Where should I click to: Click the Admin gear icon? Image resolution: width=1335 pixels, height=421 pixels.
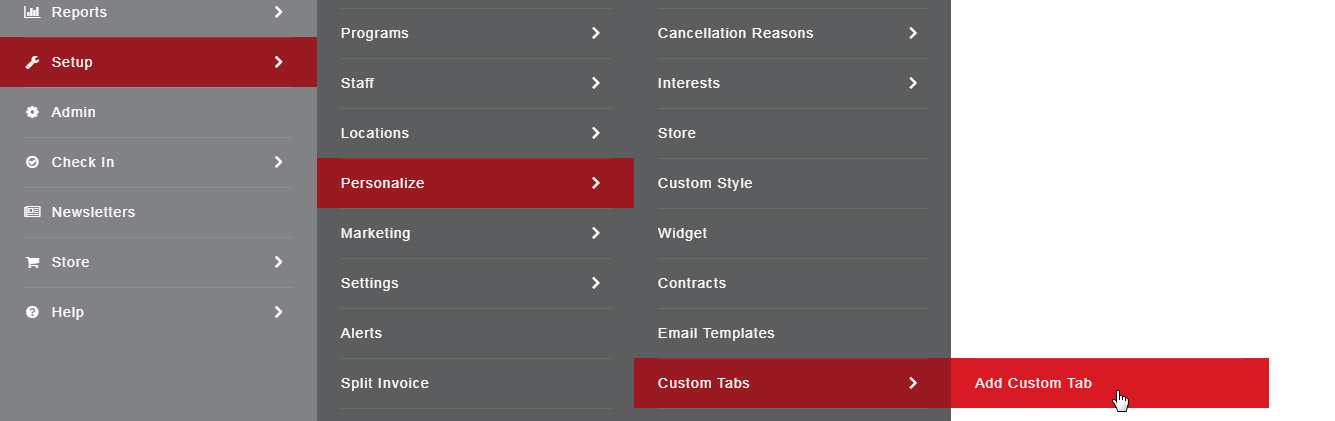click(32, 112)
